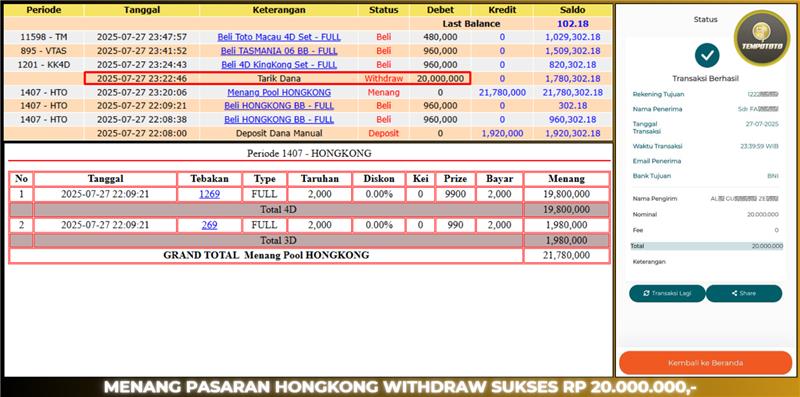
Task: Click the 21,780,000 kredit amount
Action: click(502, 92)
